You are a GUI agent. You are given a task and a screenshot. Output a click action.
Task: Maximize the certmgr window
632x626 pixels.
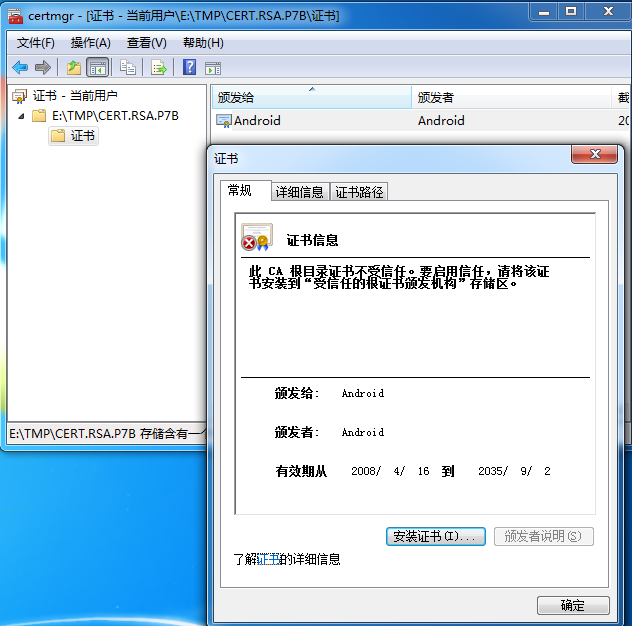tap(571, 12)
